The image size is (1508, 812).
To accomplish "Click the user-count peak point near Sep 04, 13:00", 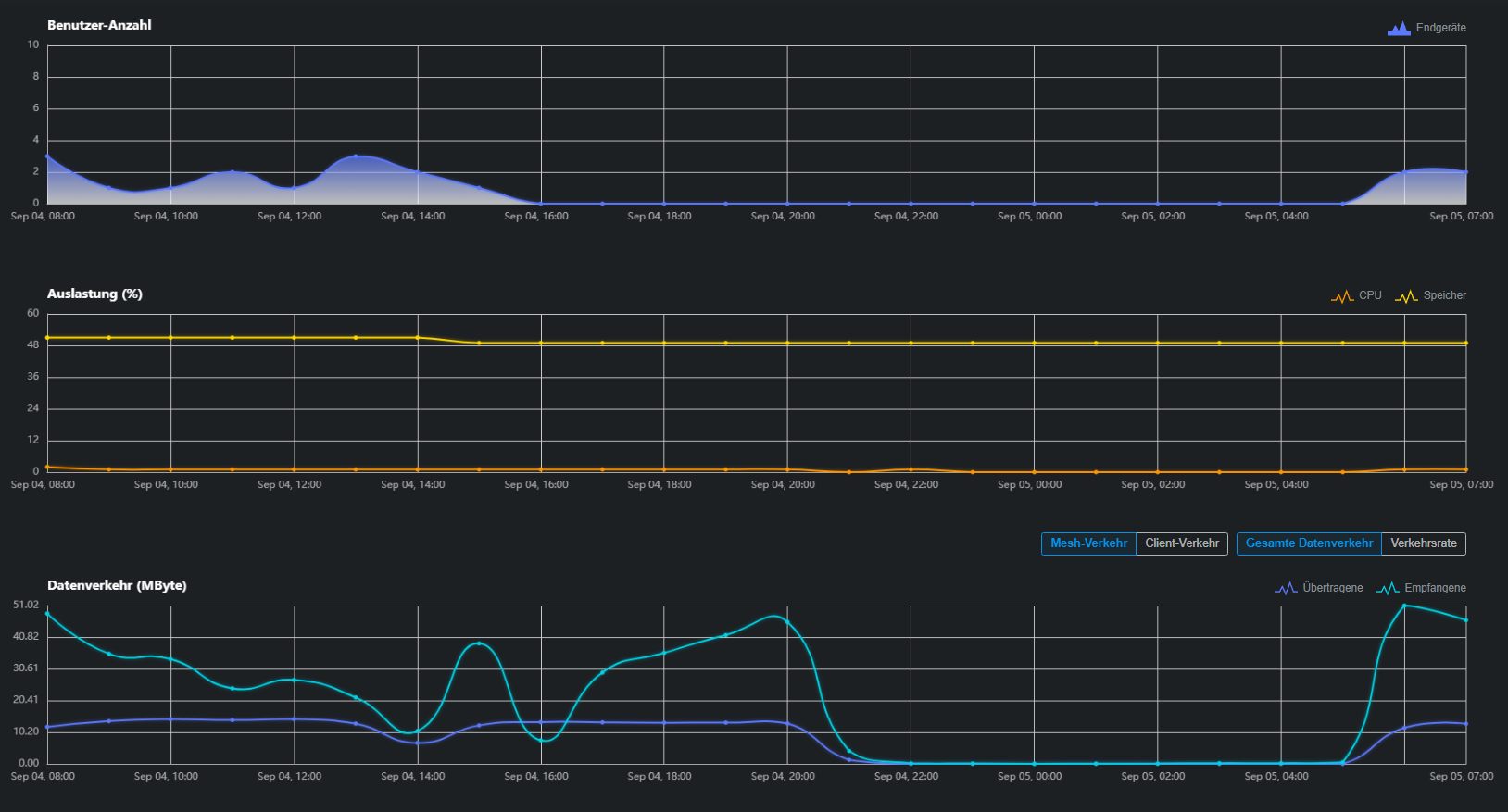I will (x=356, y=156).
